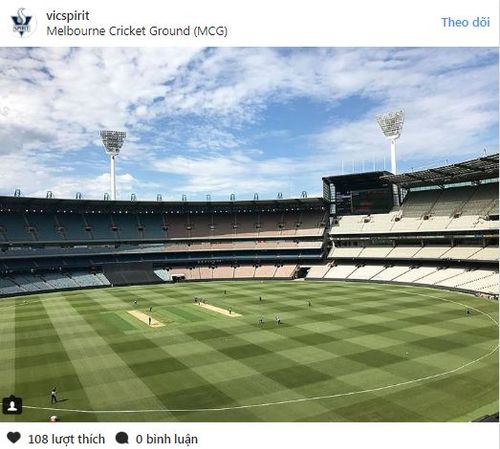Open the 0 bình luận comments text

(x=166, y=439)
